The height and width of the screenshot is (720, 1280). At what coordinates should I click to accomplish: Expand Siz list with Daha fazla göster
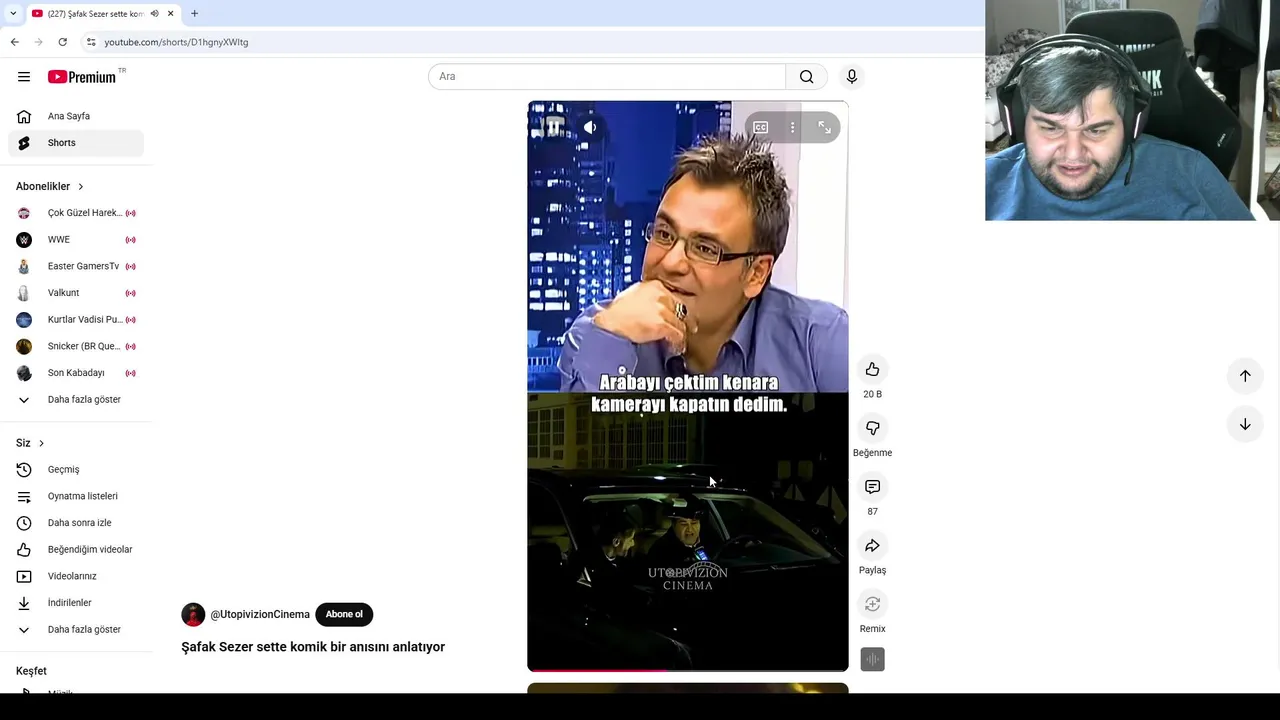pos(76,630)
